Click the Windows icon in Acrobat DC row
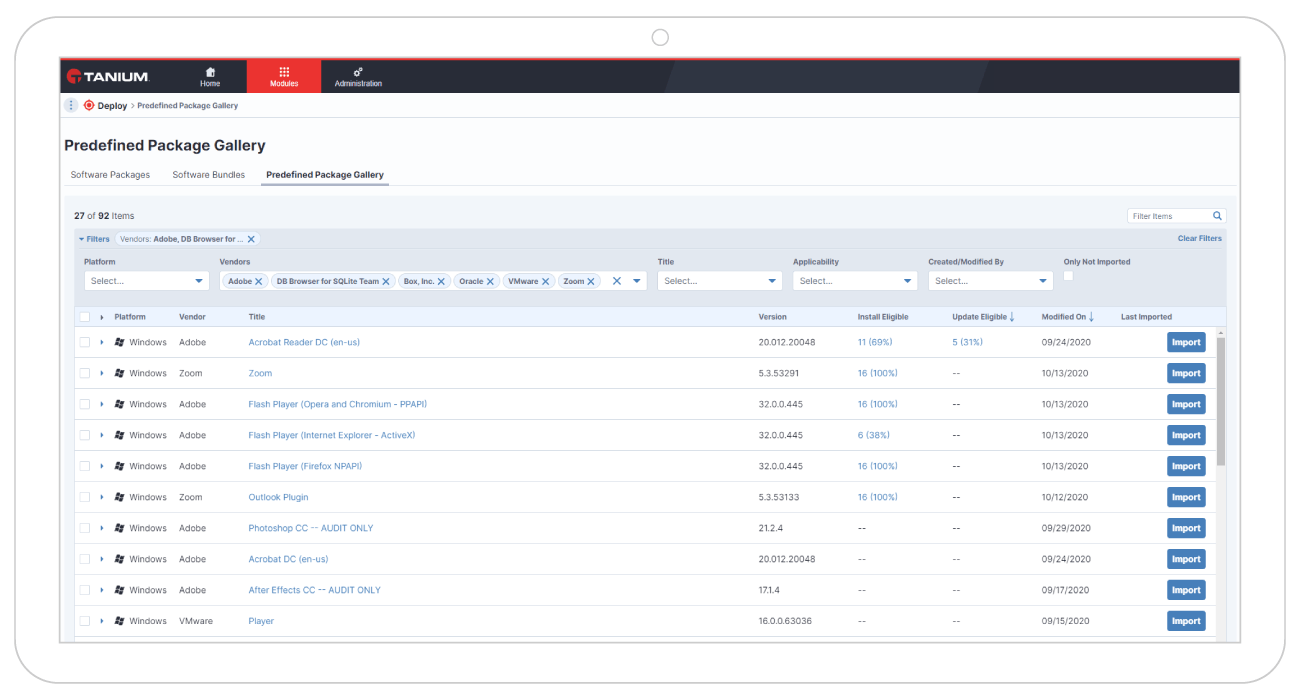Screen dimensions: 1300x700 (119, 559)
